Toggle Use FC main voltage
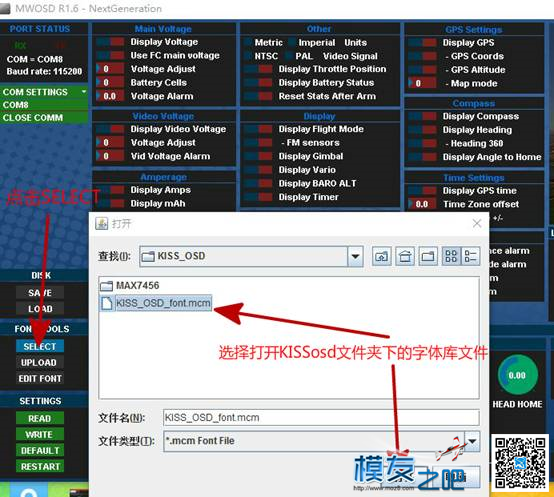554x497 pixels. click(110, 55)
